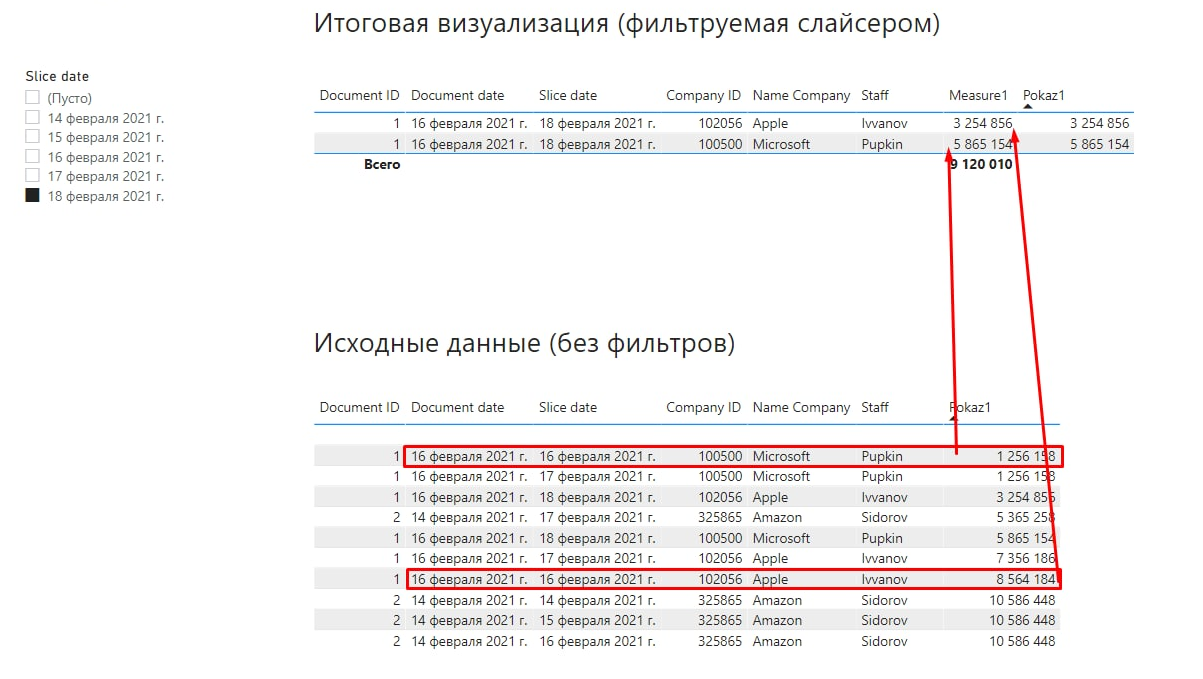Click Company ID 100500 in filtered table
This screenshot has height=679, width=1203.
click(x=720, y=144)
